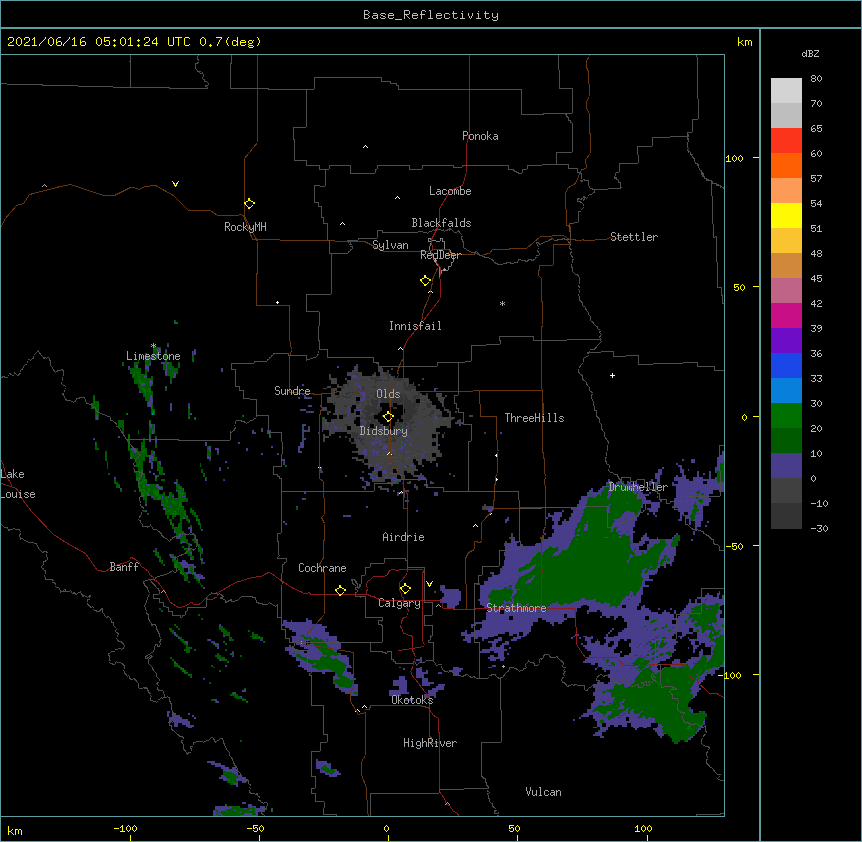Click the Lake Louise label
The image size is (862, 842).
coord(17,484)
